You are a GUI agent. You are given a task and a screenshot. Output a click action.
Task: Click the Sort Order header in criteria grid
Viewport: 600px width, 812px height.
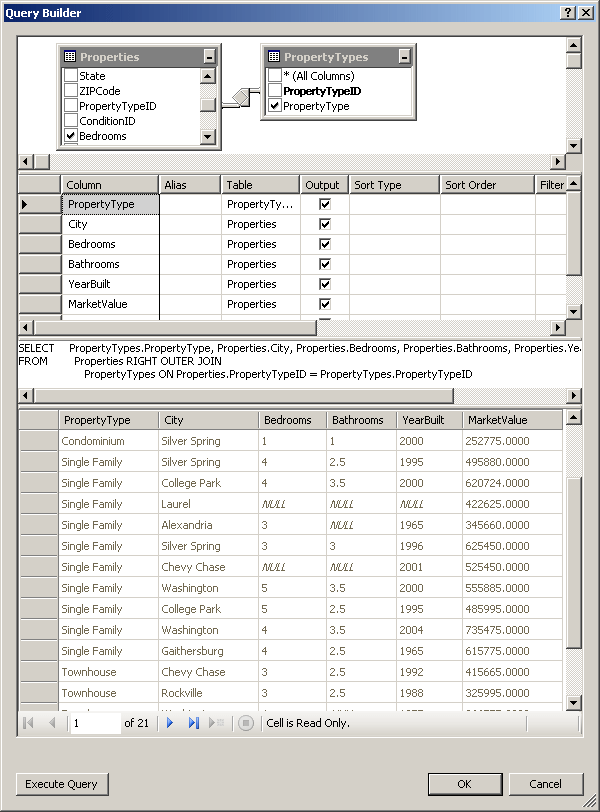pyautogui.click(x=487, y=185)
